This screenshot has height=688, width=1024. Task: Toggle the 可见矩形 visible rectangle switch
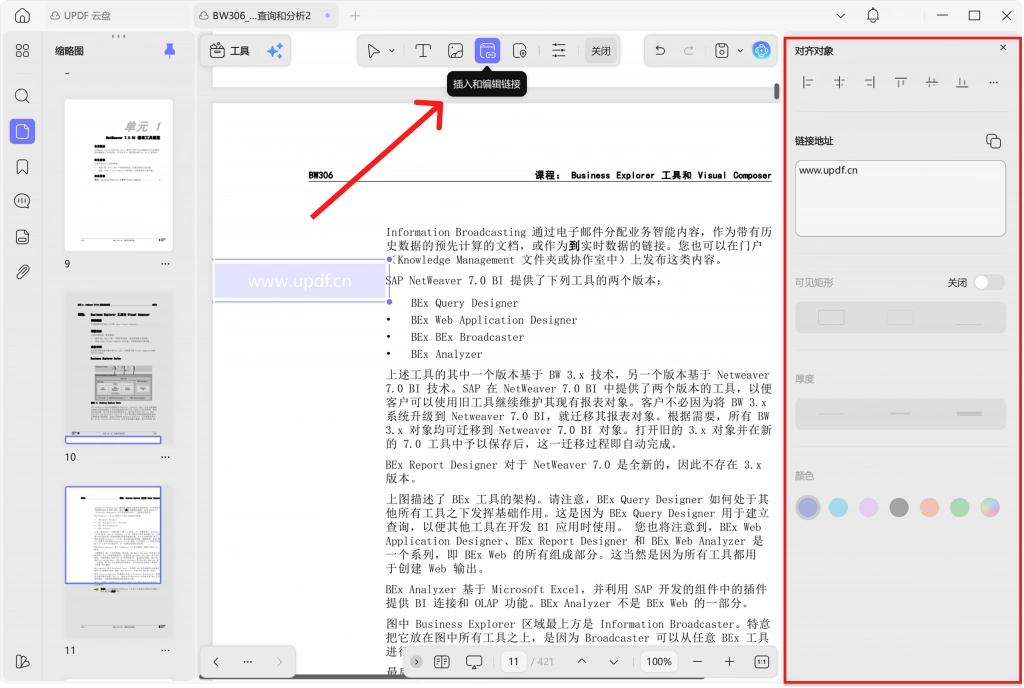988,282
